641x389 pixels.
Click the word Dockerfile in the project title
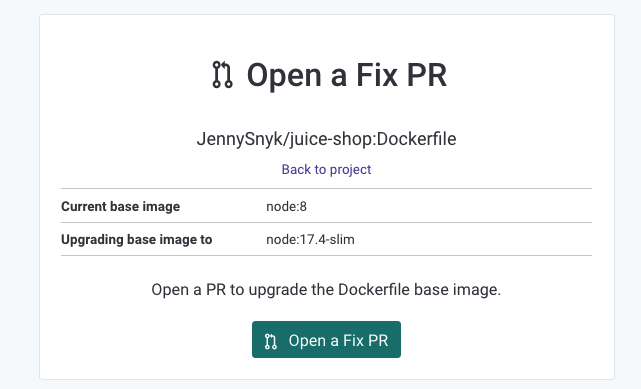pyautogui.click(x=416, y=139)
